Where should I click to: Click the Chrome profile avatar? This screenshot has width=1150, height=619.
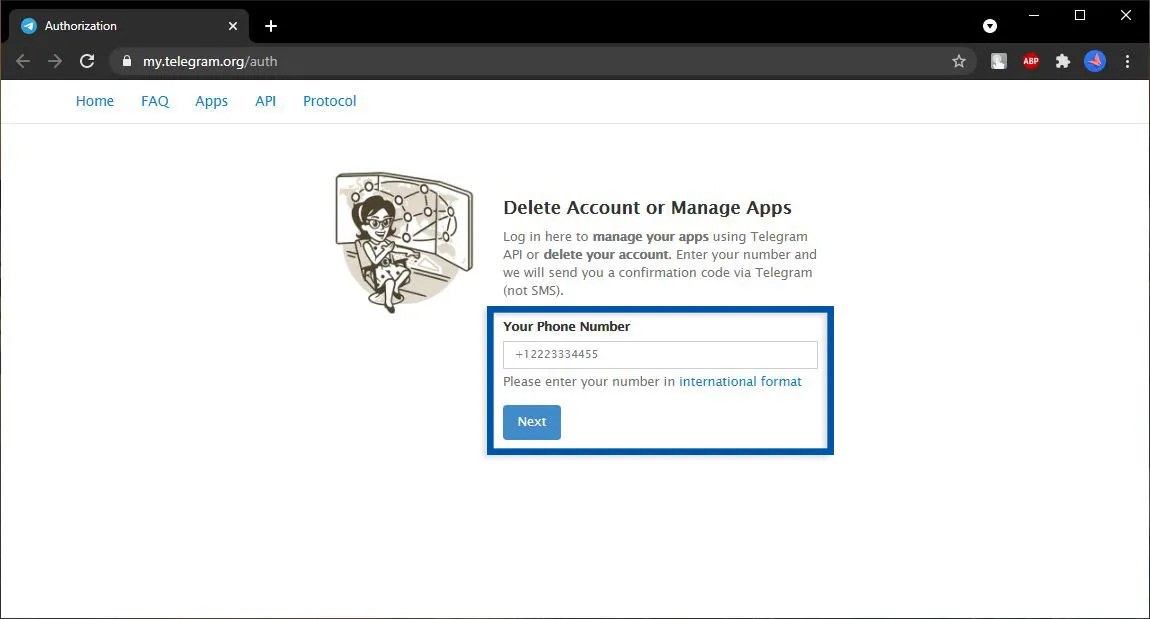click(1095, 61)
